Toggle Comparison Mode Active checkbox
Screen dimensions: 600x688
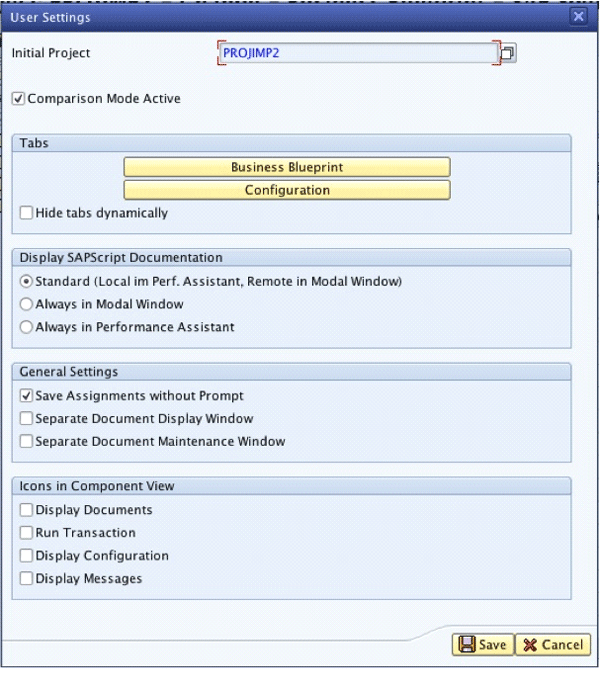point(18,99)
